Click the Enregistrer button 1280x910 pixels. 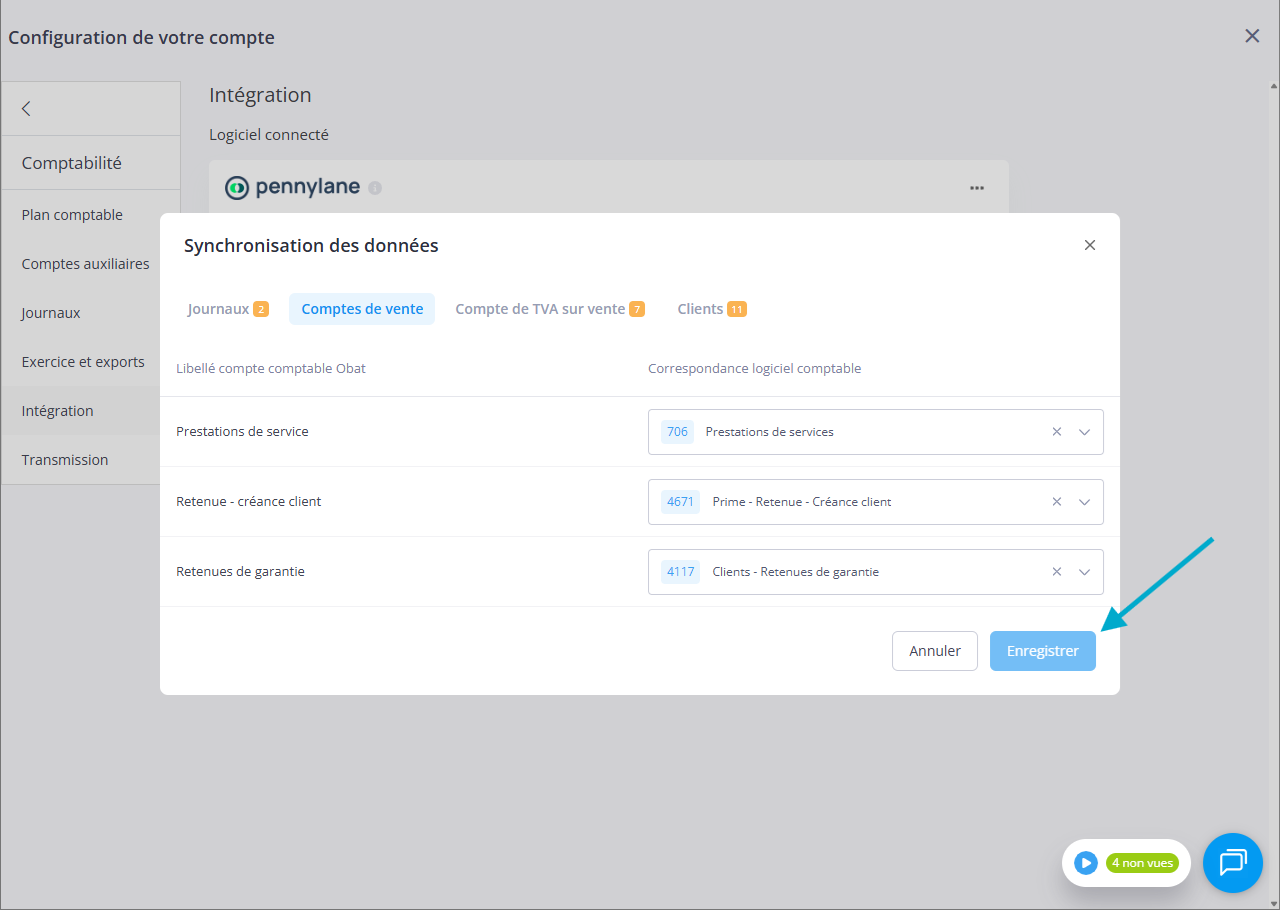point(1042,651)
